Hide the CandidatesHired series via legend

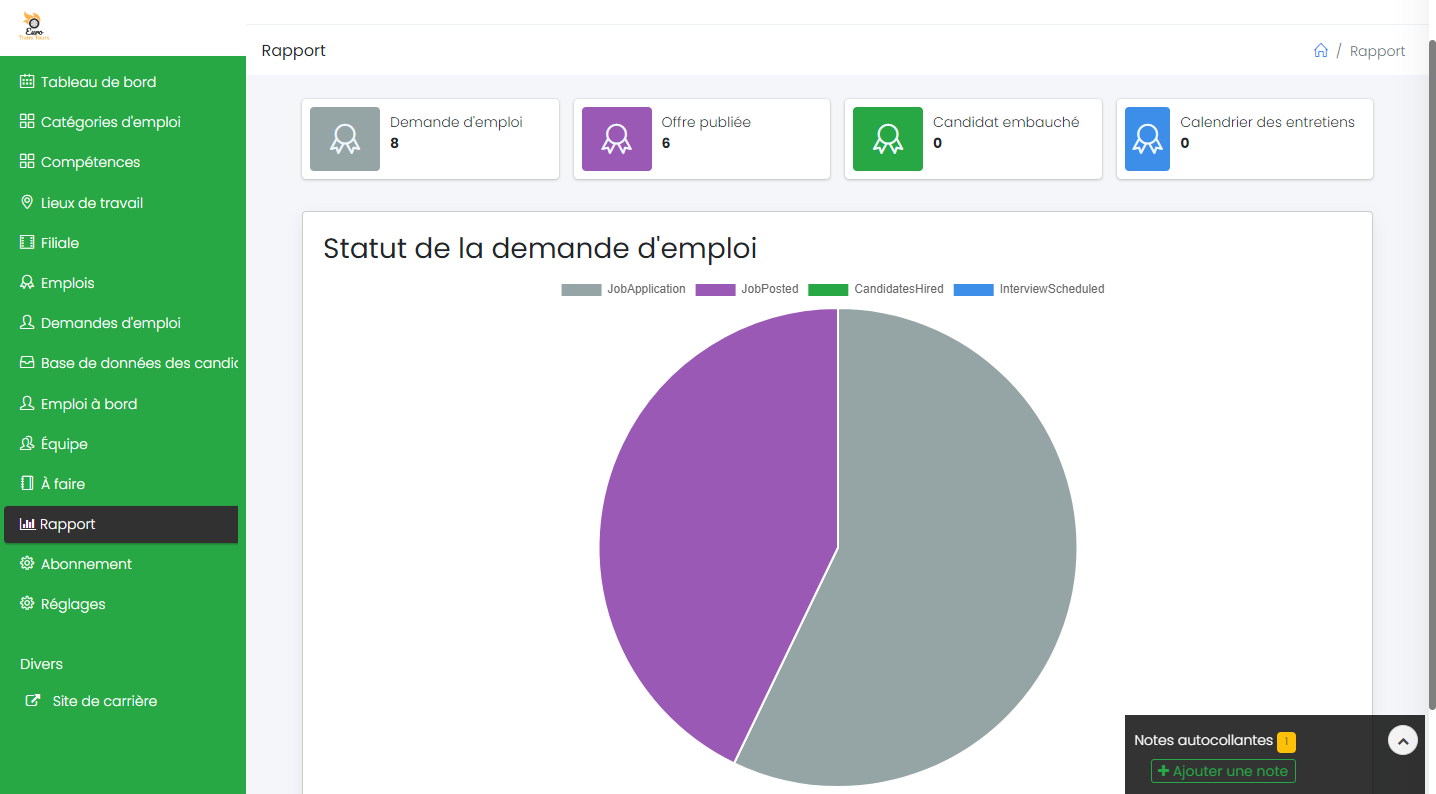point(898,289)
